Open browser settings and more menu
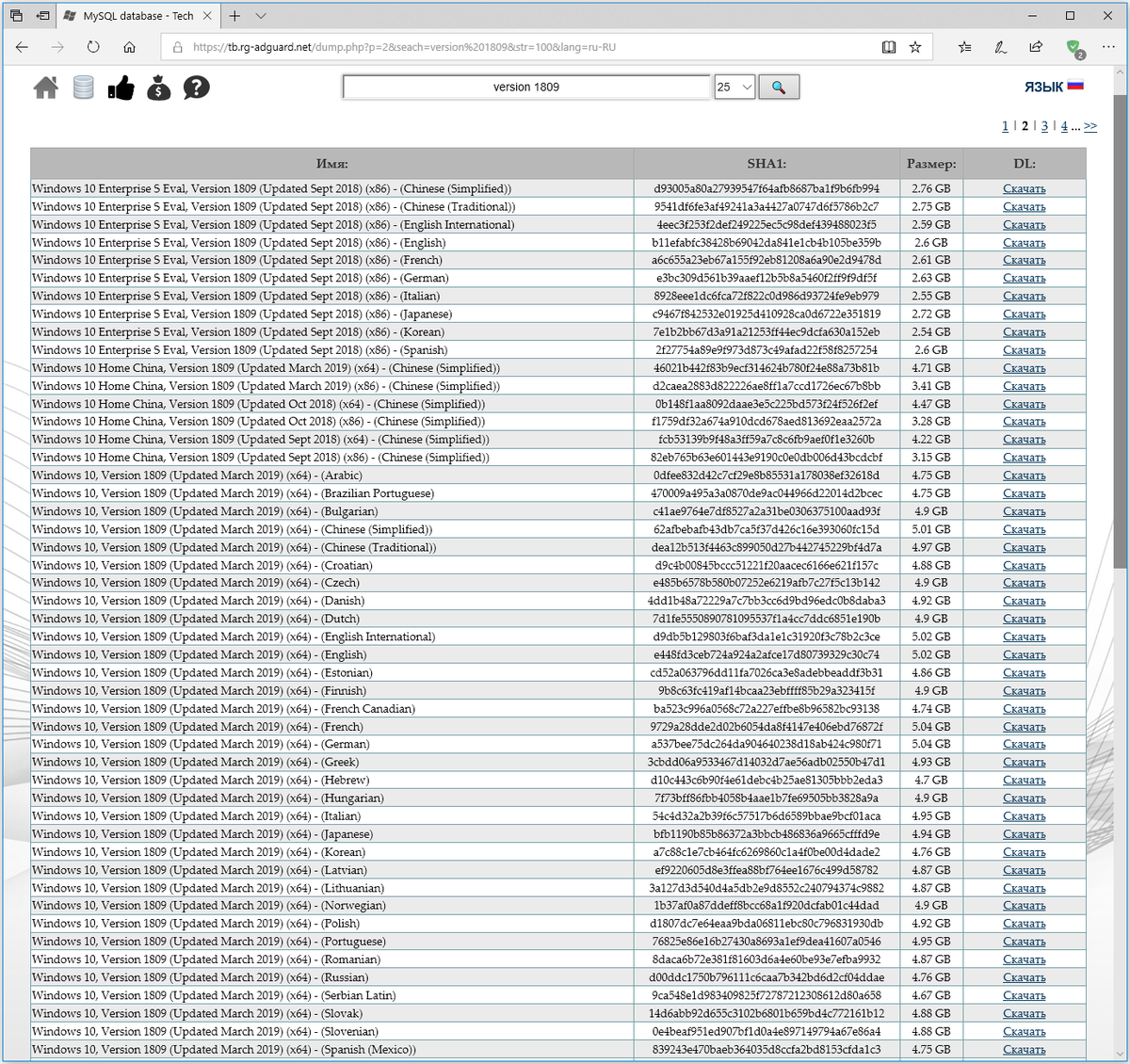The height and width of the screenshot is (1064, 1130). pyautogui.click(x=1108, y=47)
